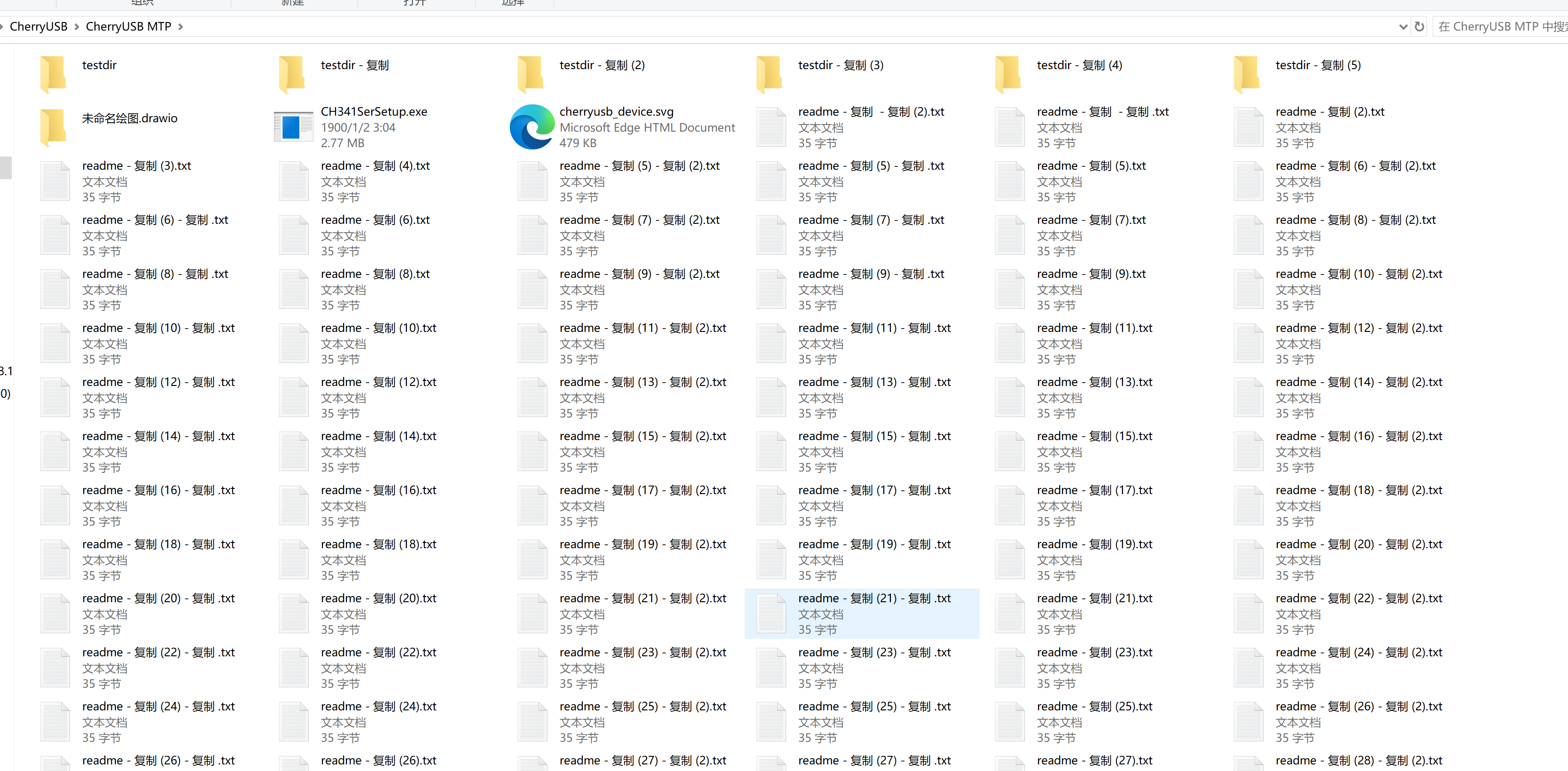Expand the chevron after CherryUSB MTP

click(x=181, y=27)
